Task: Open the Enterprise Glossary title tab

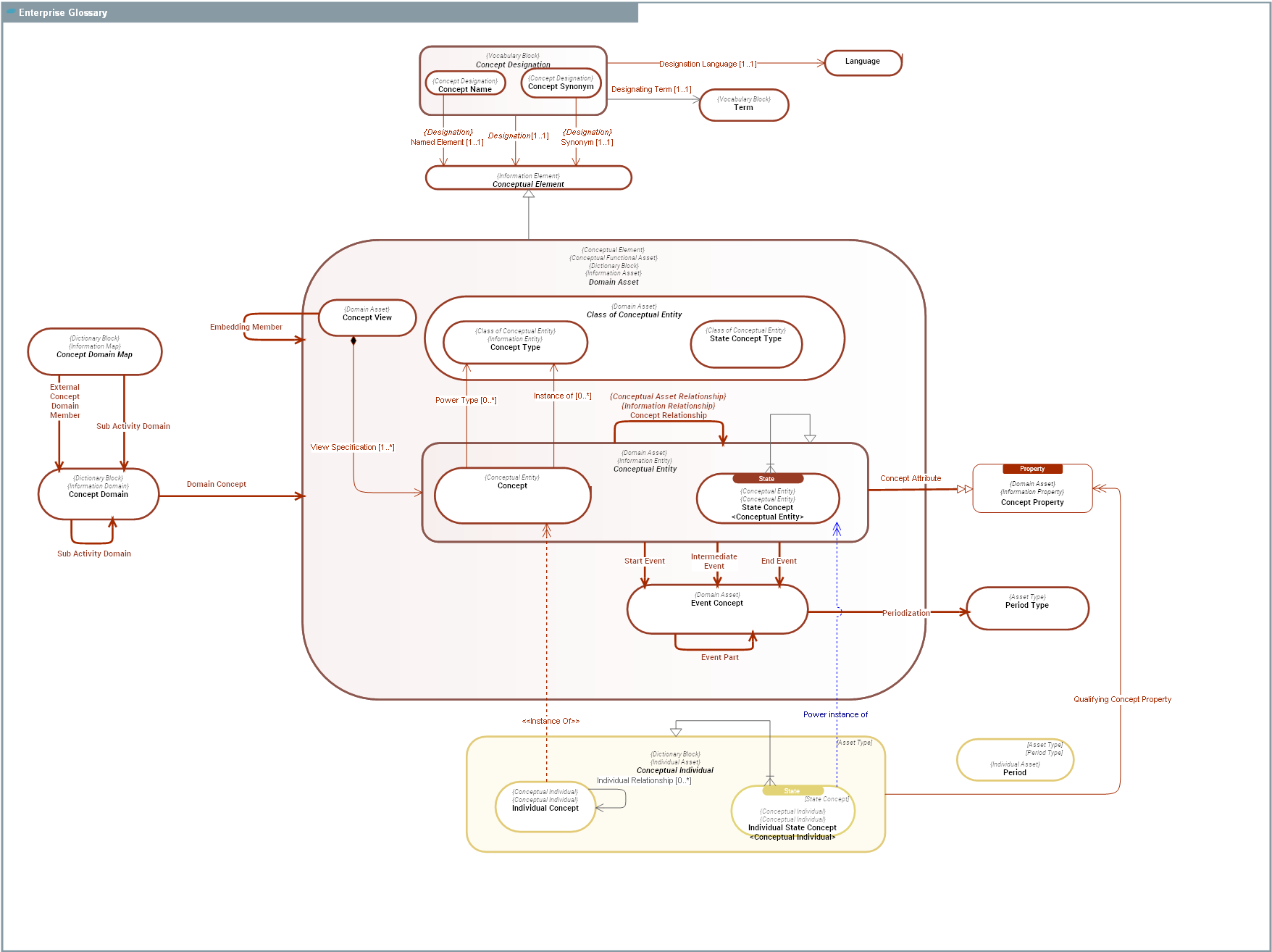Action: pyautogui.click(x=63, y=12)
